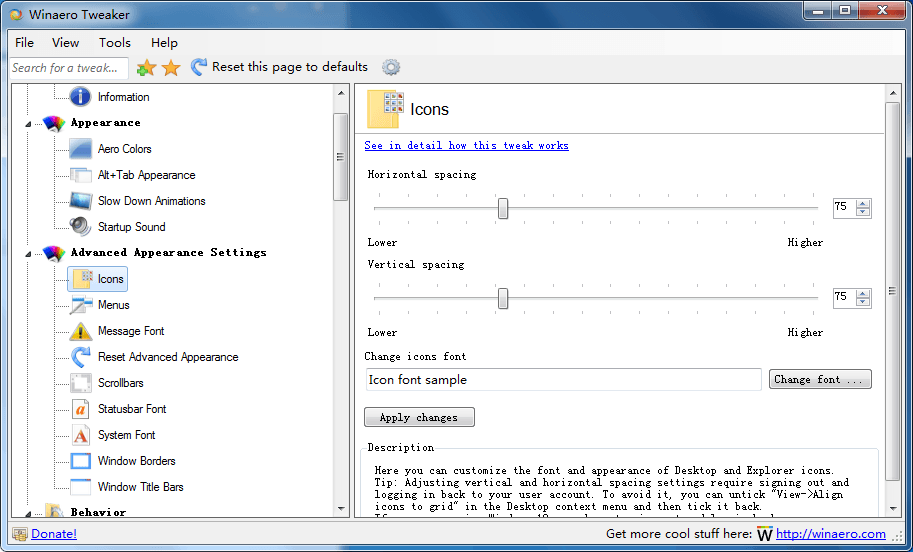Select the Scrollbars tree label
Viewport: 913px width, 552px height.
pyautogui.click(x=121, y=383)
